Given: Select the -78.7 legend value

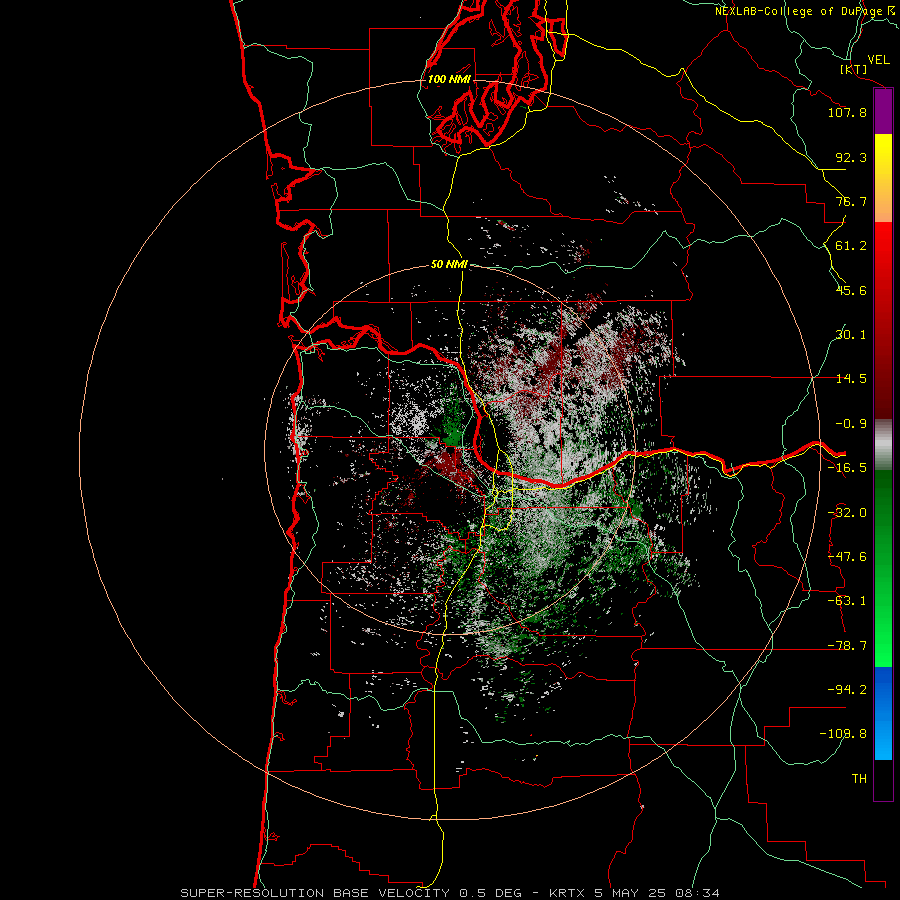Looking at the screenshot, I should (847, 646).
